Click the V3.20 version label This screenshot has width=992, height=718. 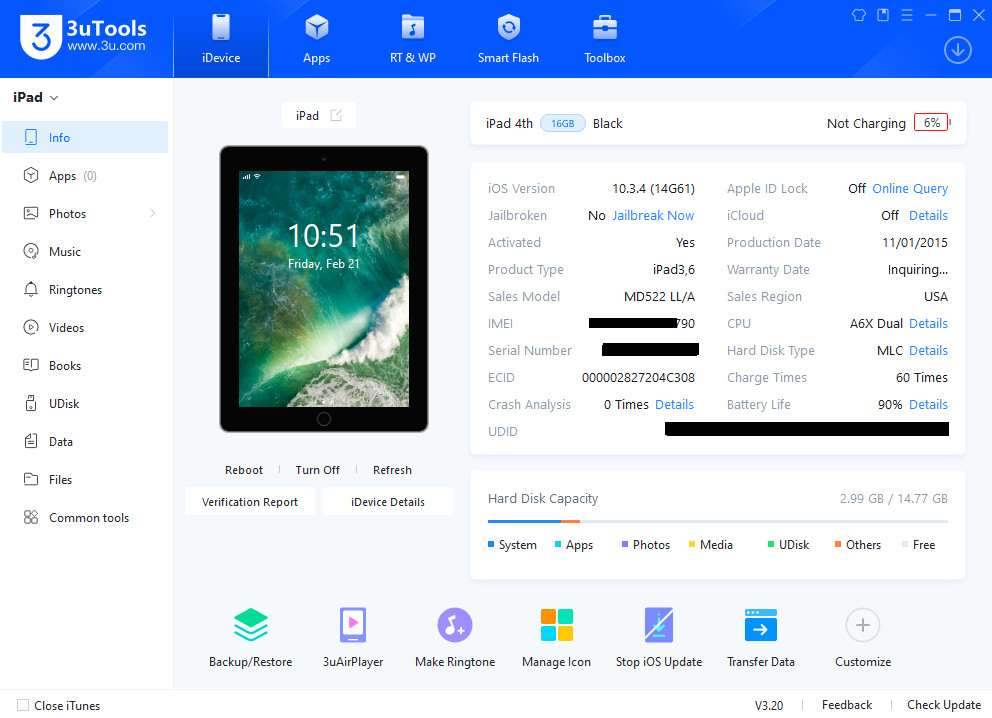769,705
